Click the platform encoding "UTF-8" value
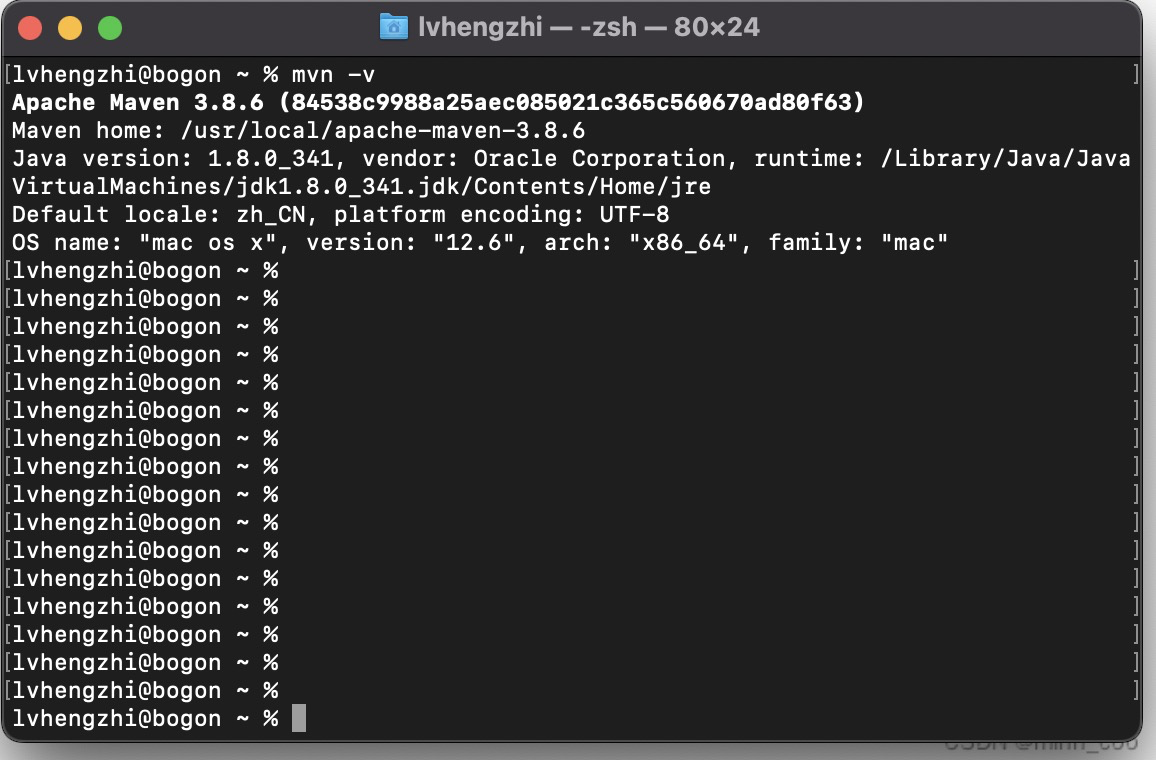This screenshot has width=1156, height=760. tap(634, 215)
